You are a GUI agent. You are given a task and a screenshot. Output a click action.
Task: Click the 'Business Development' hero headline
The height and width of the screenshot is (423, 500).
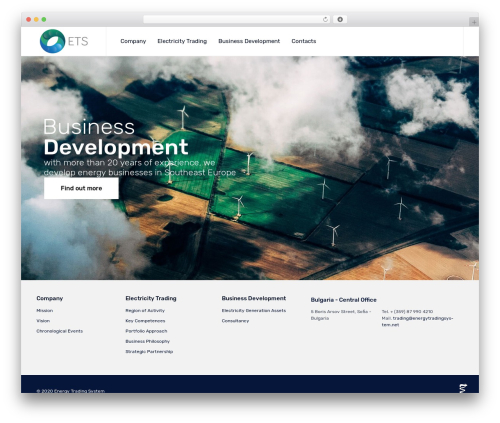(116, 137)
